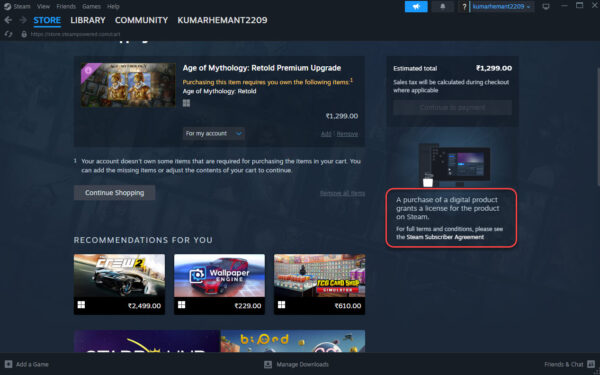Click the RECOMMENDATIONS FOR YOU heading
This screenshot has height=375, width=600.
[x=143, y=240]
